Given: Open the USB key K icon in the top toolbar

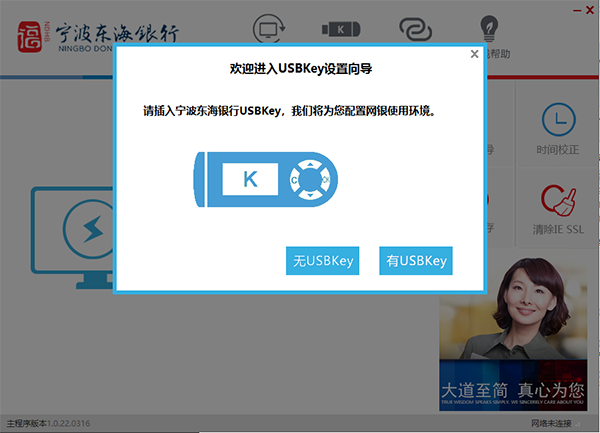Looking at the screenshot, I should coord(341,29).
